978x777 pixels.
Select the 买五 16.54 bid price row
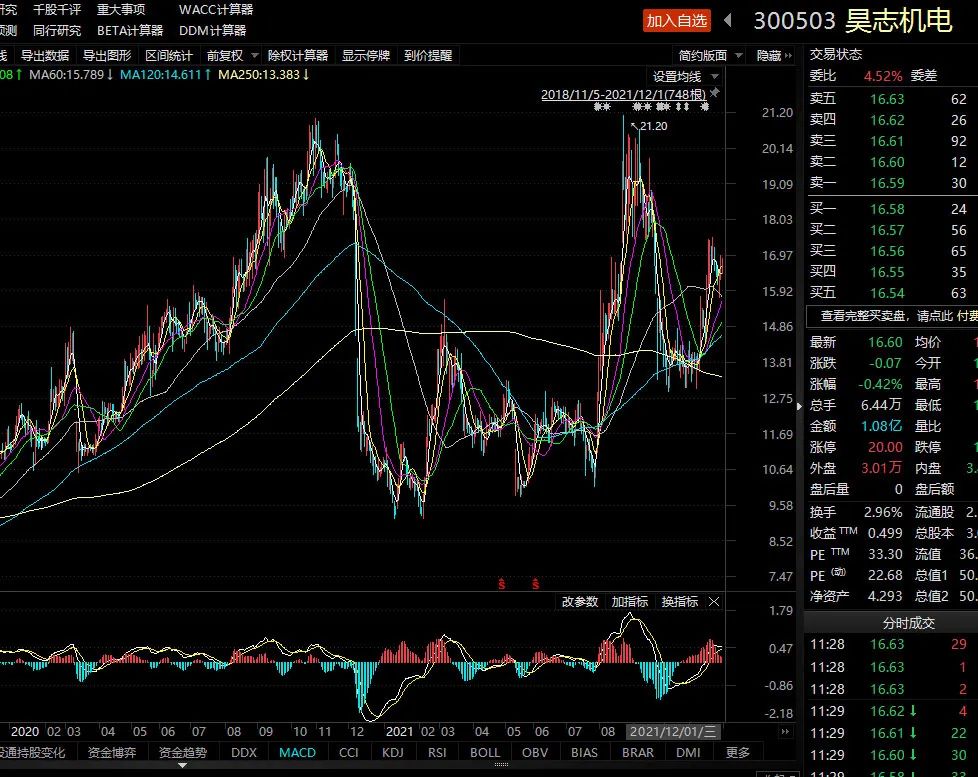[x=891, y=292]
